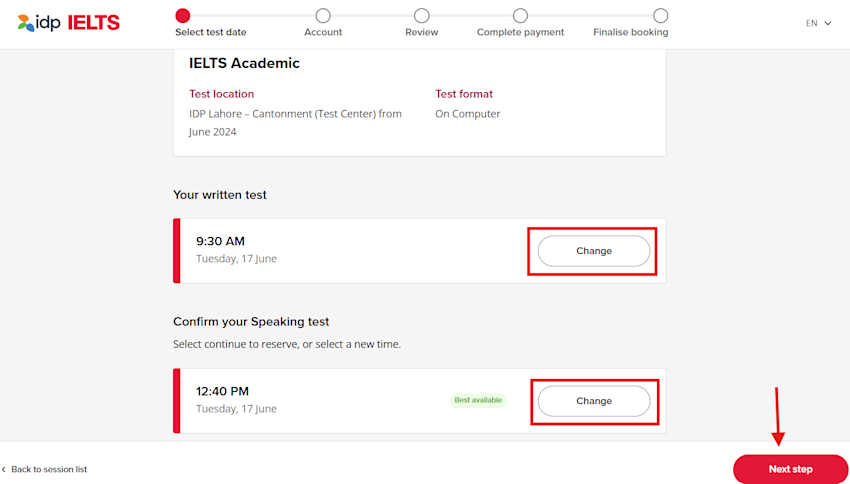
Task: Click the Review step circle
Action: click(422, 15)
